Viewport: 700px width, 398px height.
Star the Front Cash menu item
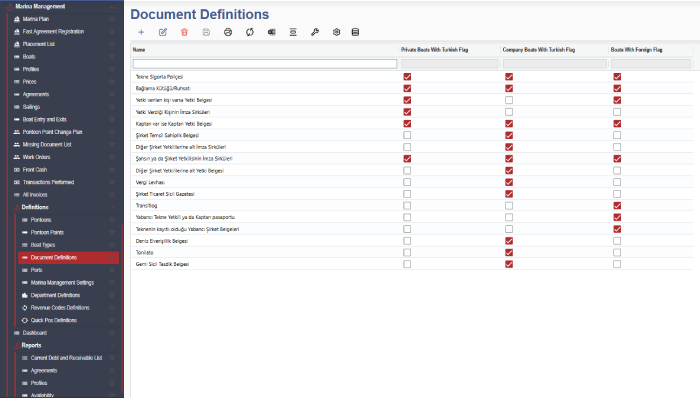point(112,170)
